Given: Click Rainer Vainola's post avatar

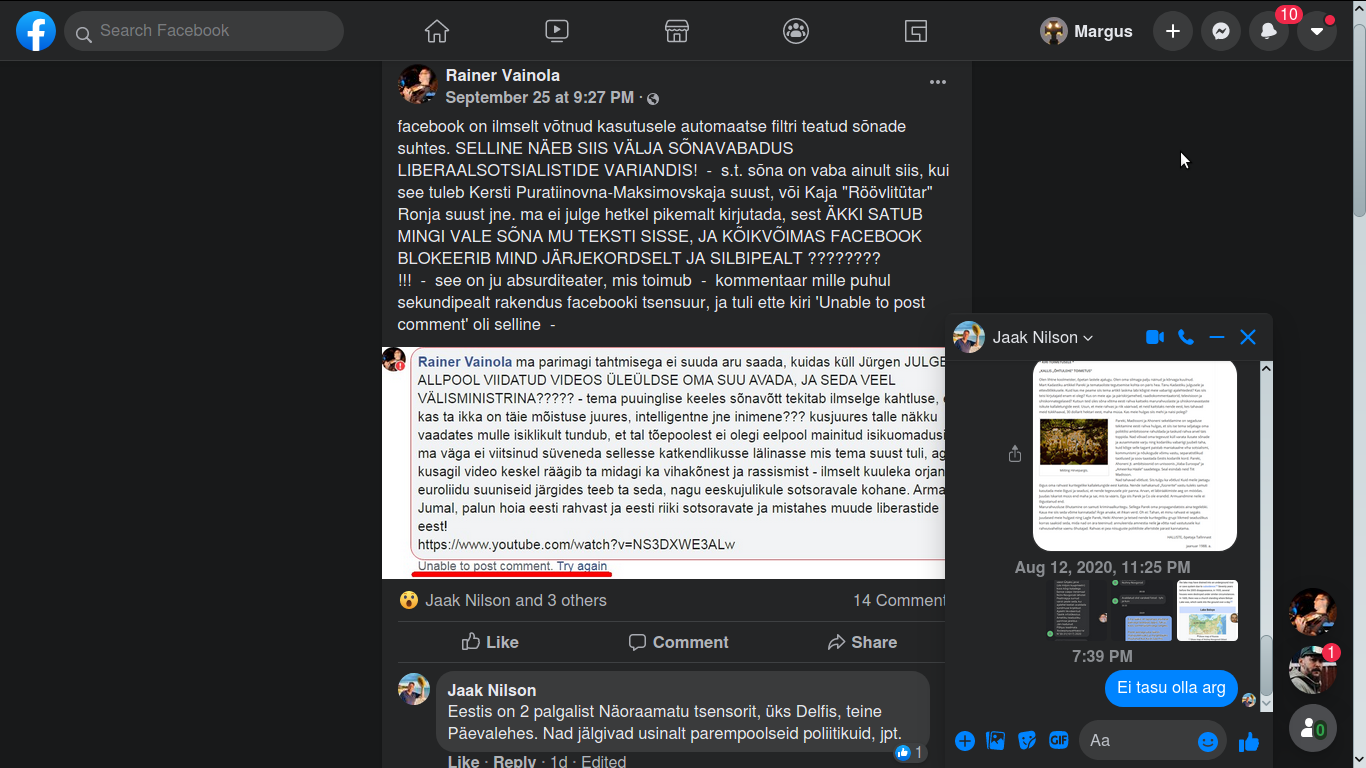Looking at the screenshot, I should coord(418,85).
